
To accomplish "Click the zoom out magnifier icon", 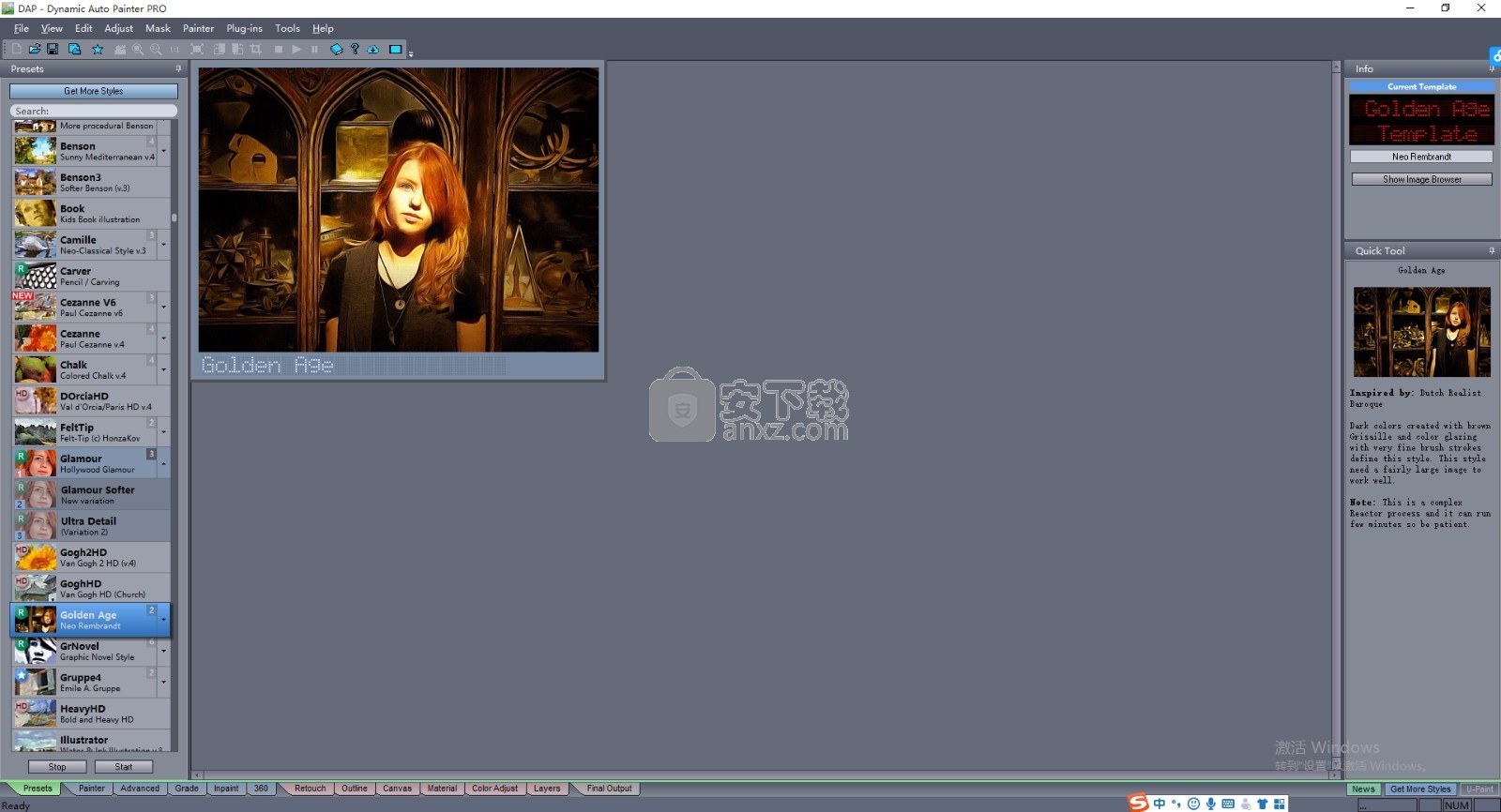I will pos(156,49).
